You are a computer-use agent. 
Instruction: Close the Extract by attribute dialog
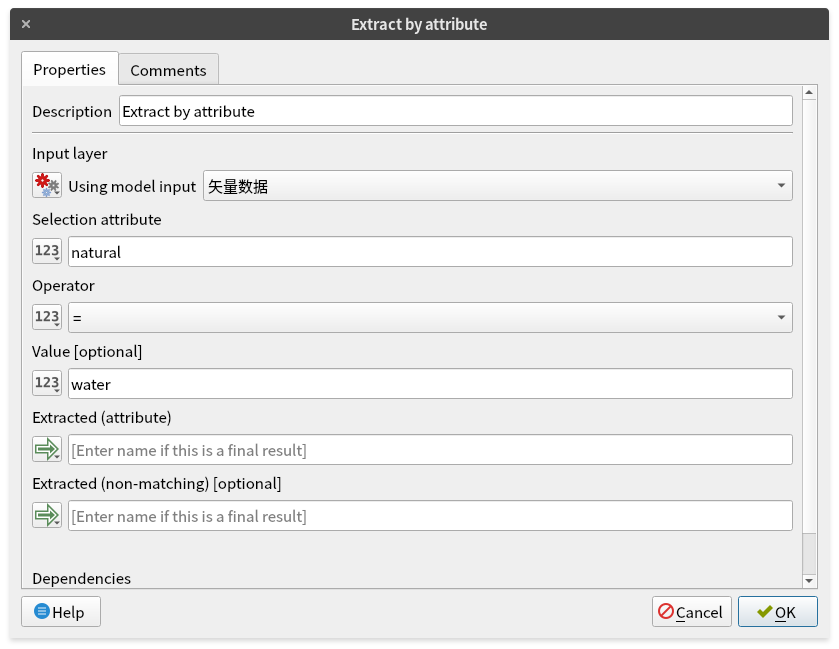click(x=26, y=24)
